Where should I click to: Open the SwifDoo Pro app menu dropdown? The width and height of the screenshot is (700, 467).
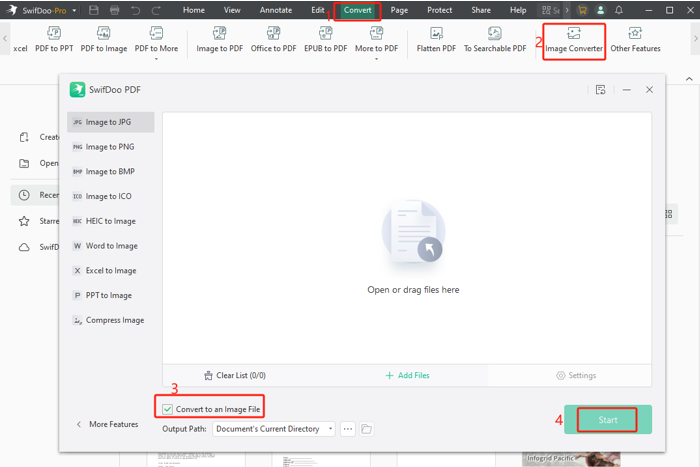pos(74,10)
